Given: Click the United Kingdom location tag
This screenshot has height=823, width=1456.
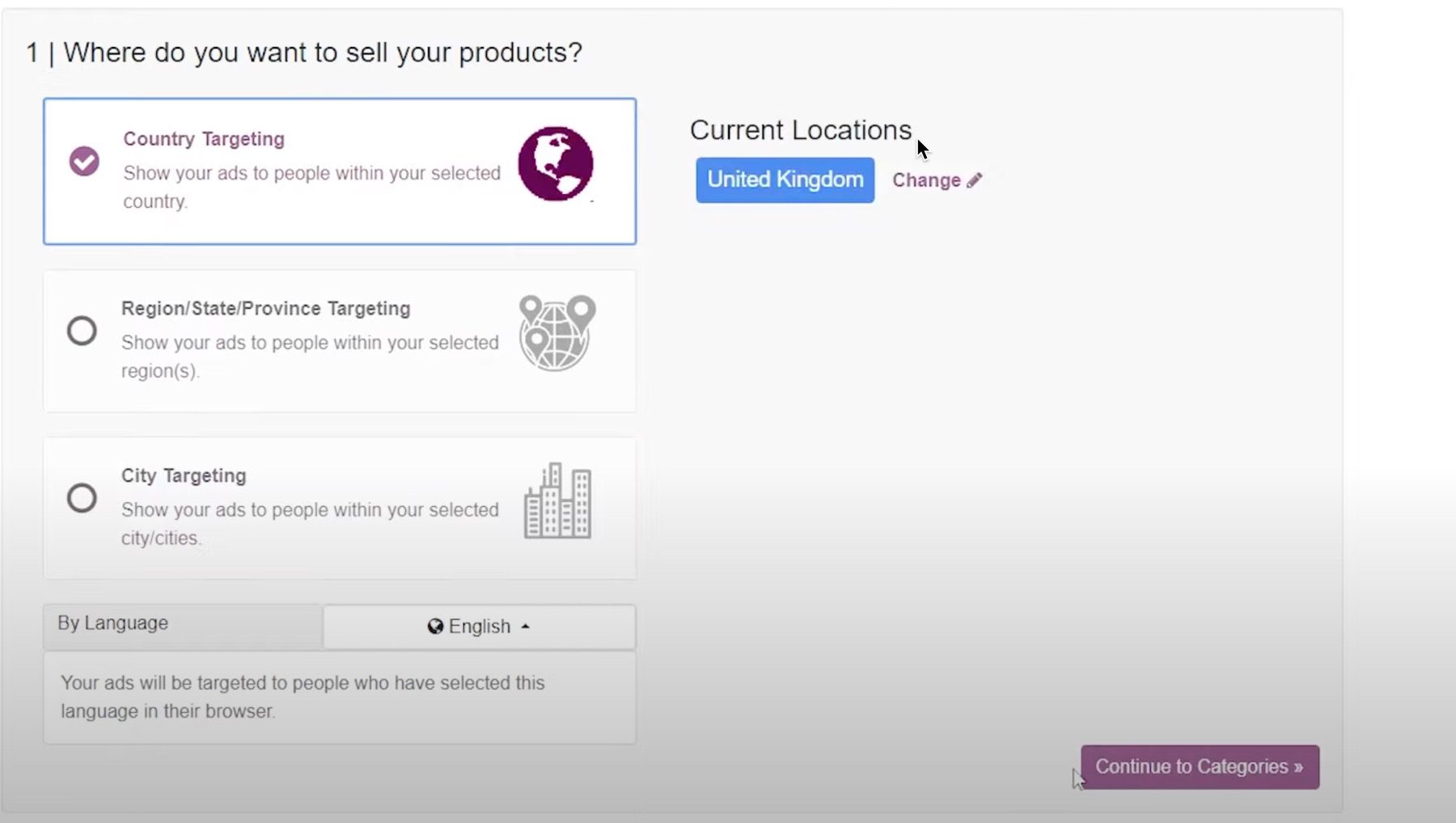Looking at the screenshot, I should pos(785,179).
